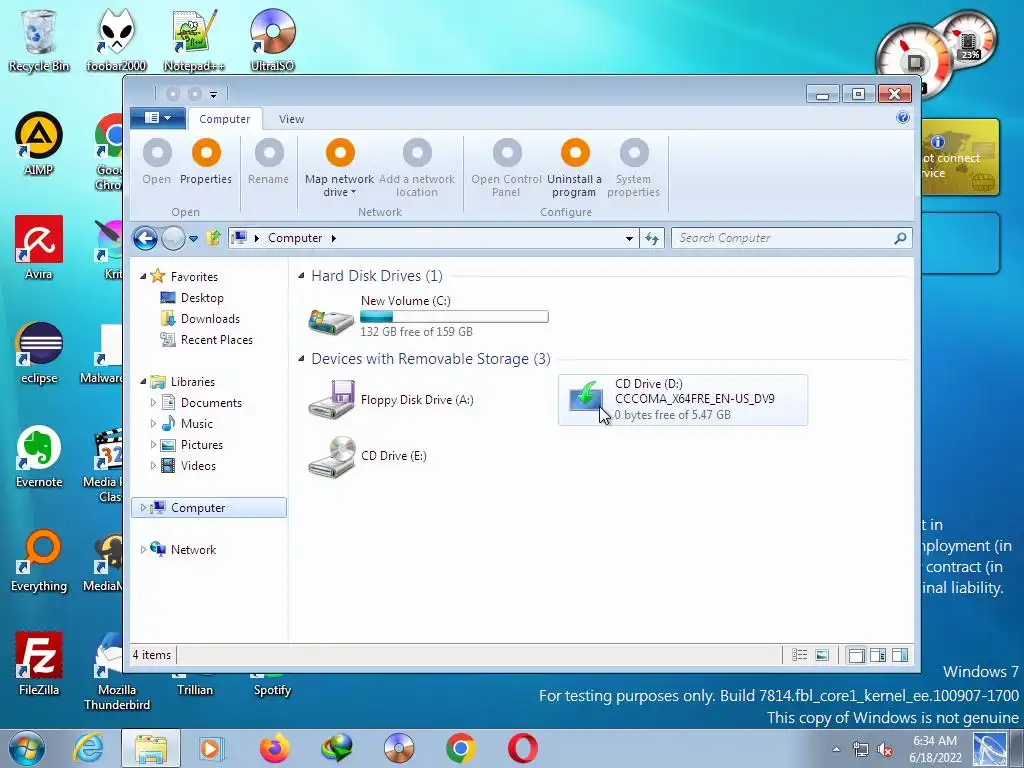
Task: Expand the Computer tree node
Action: click(143, 508)
